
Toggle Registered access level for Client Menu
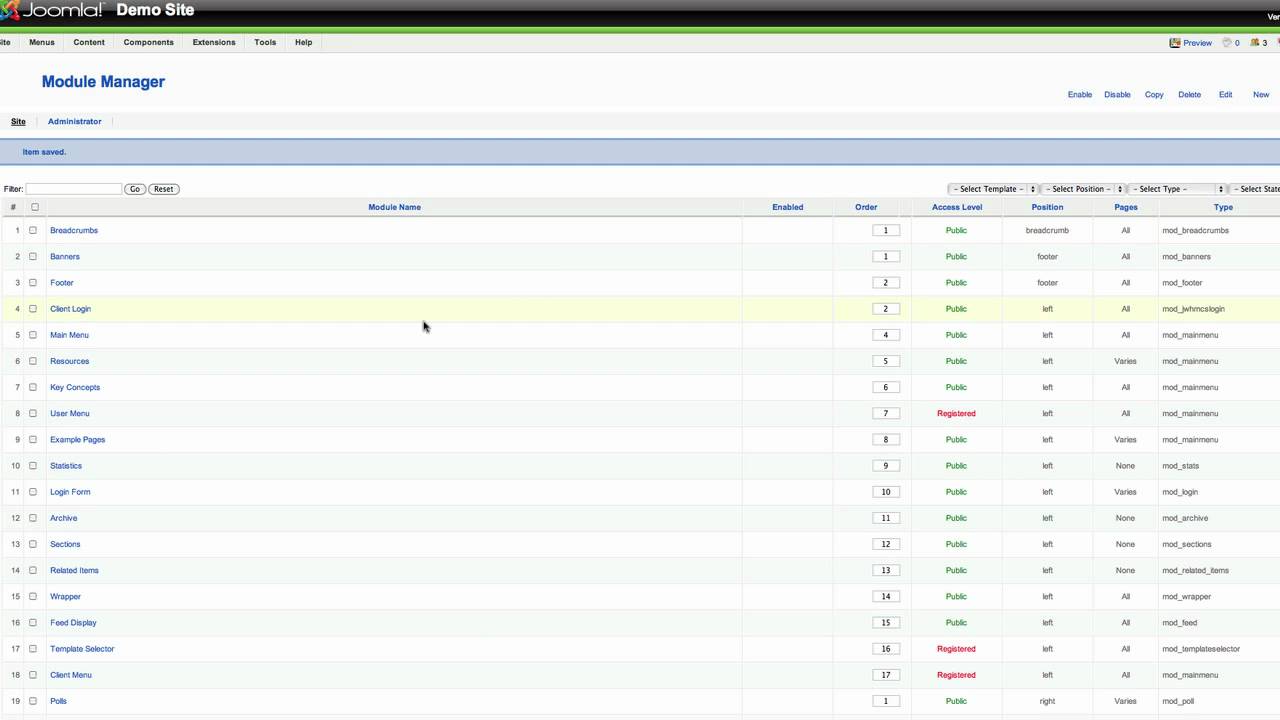pyautogui.click(x=956, y=675)
